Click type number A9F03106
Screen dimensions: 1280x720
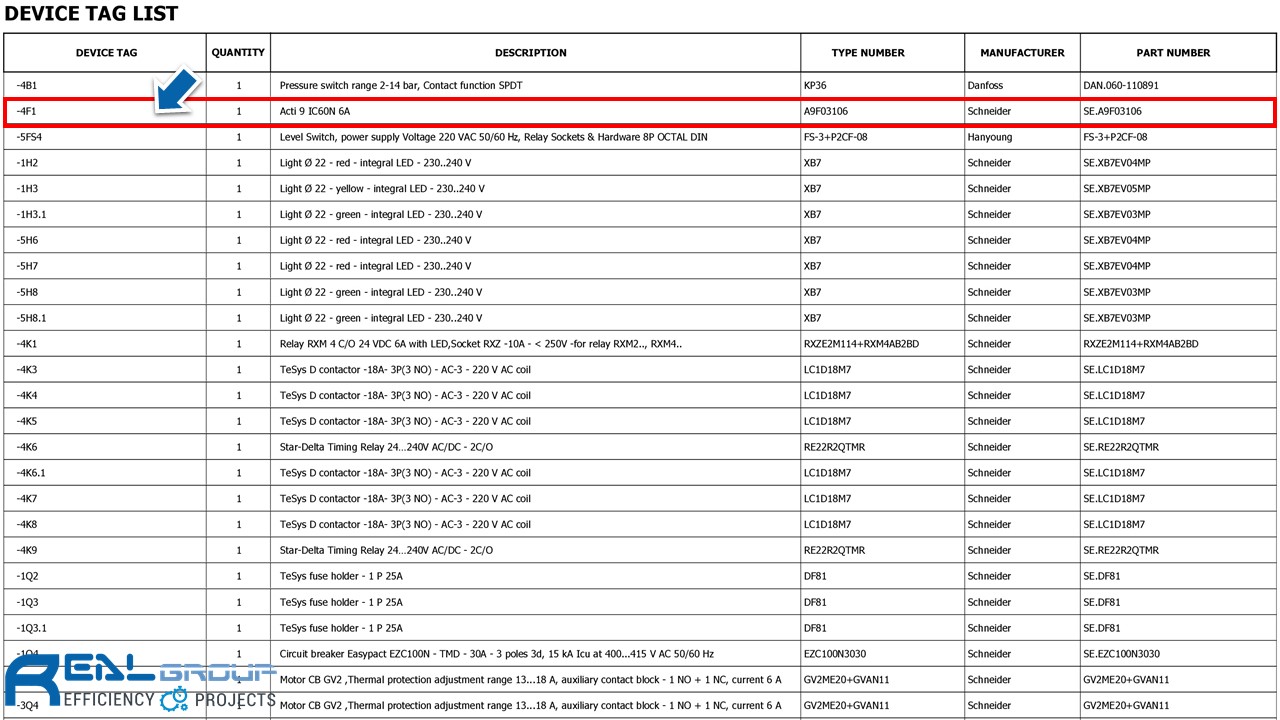(826, 112)
